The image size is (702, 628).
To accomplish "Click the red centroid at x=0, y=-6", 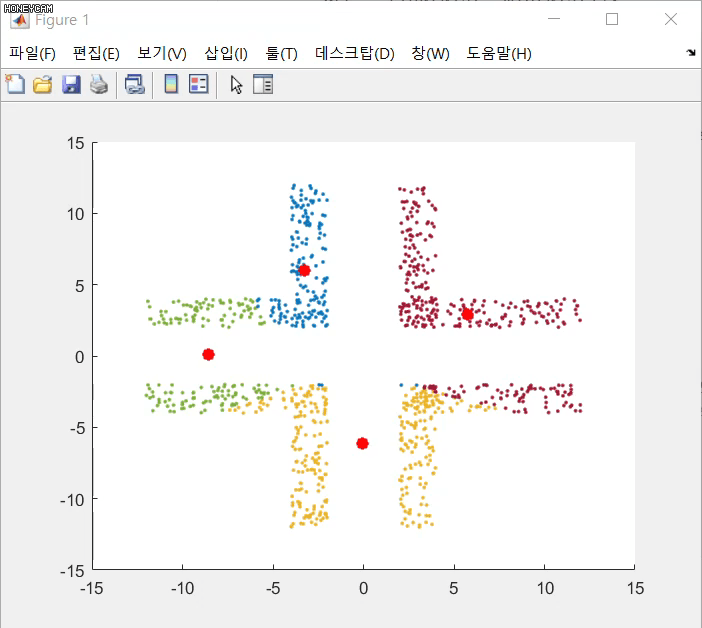I will click(363, 444).
